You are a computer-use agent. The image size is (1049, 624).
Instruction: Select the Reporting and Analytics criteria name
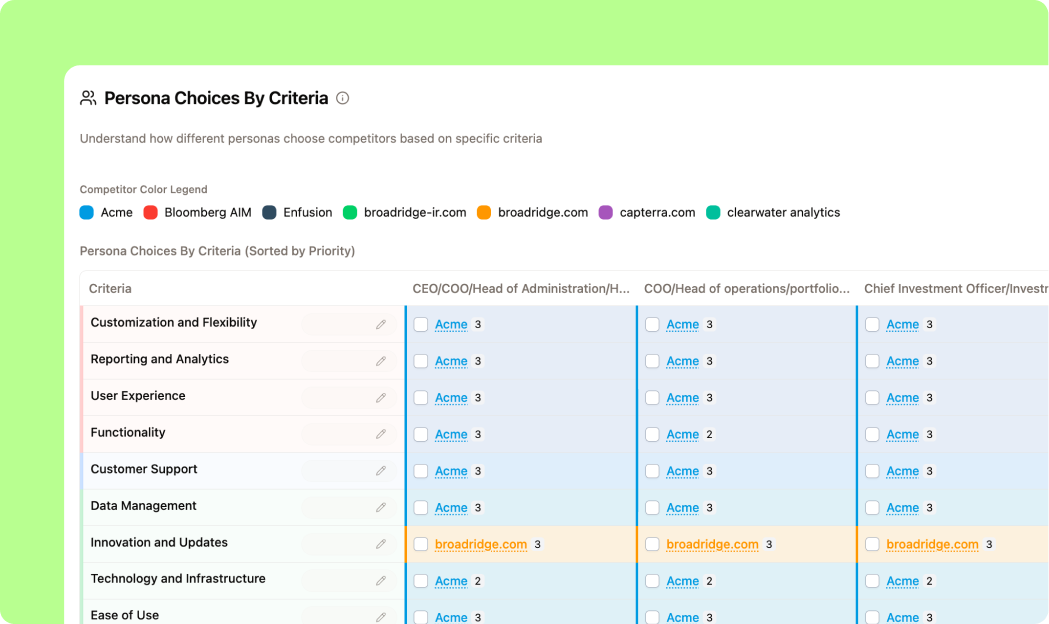[160, 359]
